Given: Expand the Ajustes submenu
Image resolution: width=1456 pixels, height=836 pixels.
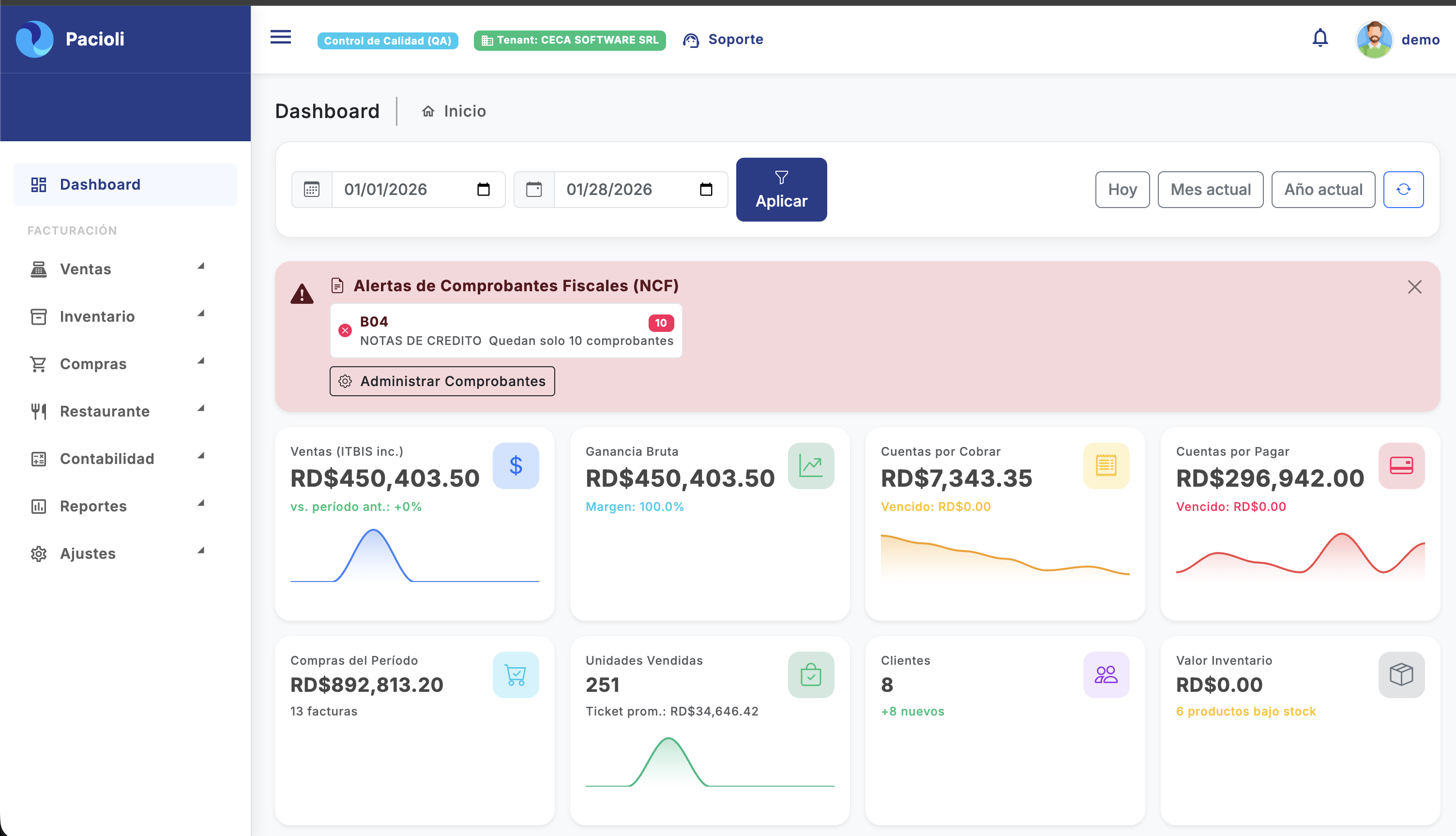Looking at the screenshot, I should point(200,551).
